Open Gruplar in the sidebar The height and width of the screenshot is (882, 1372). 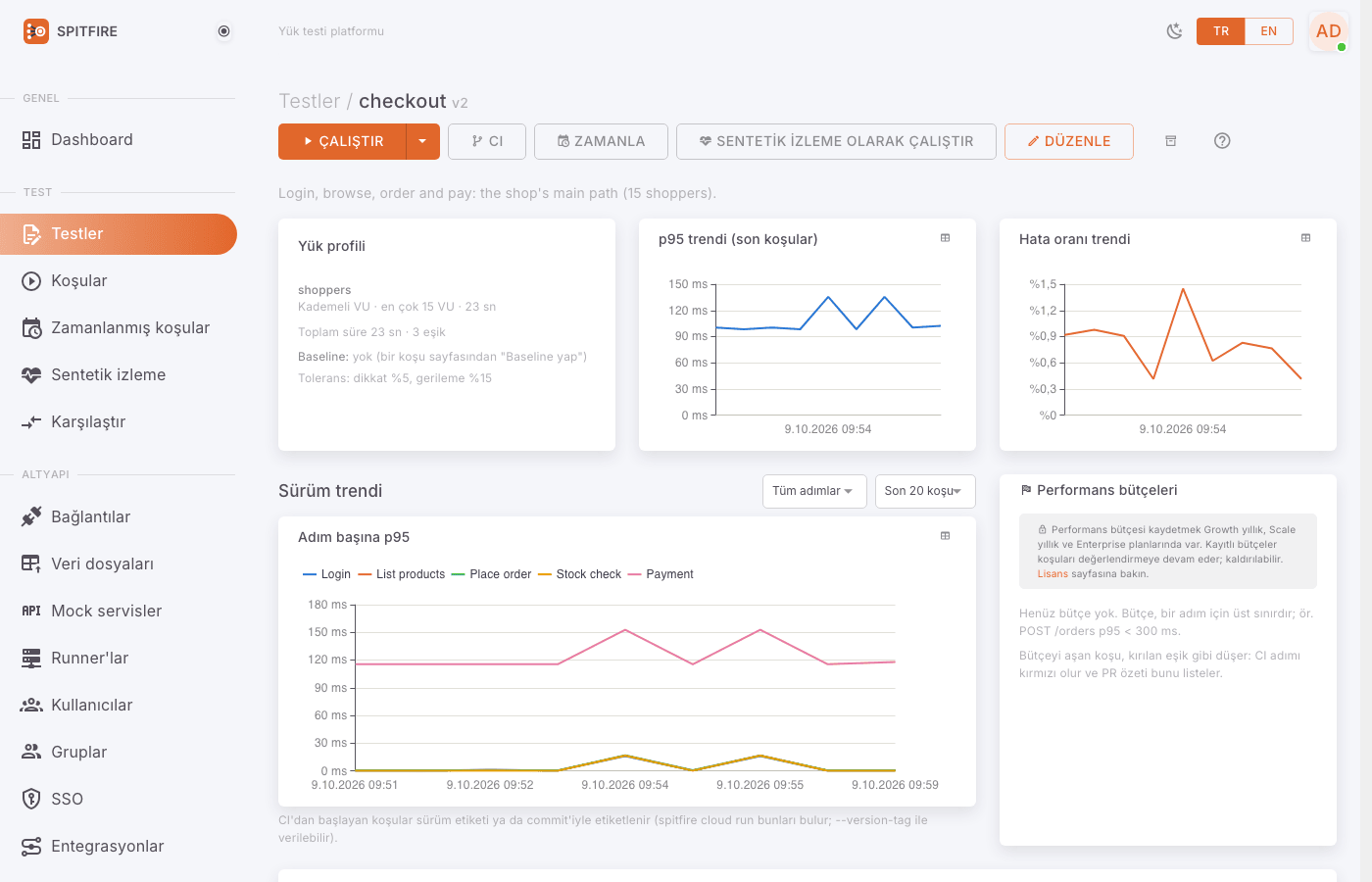pos(119,752)
